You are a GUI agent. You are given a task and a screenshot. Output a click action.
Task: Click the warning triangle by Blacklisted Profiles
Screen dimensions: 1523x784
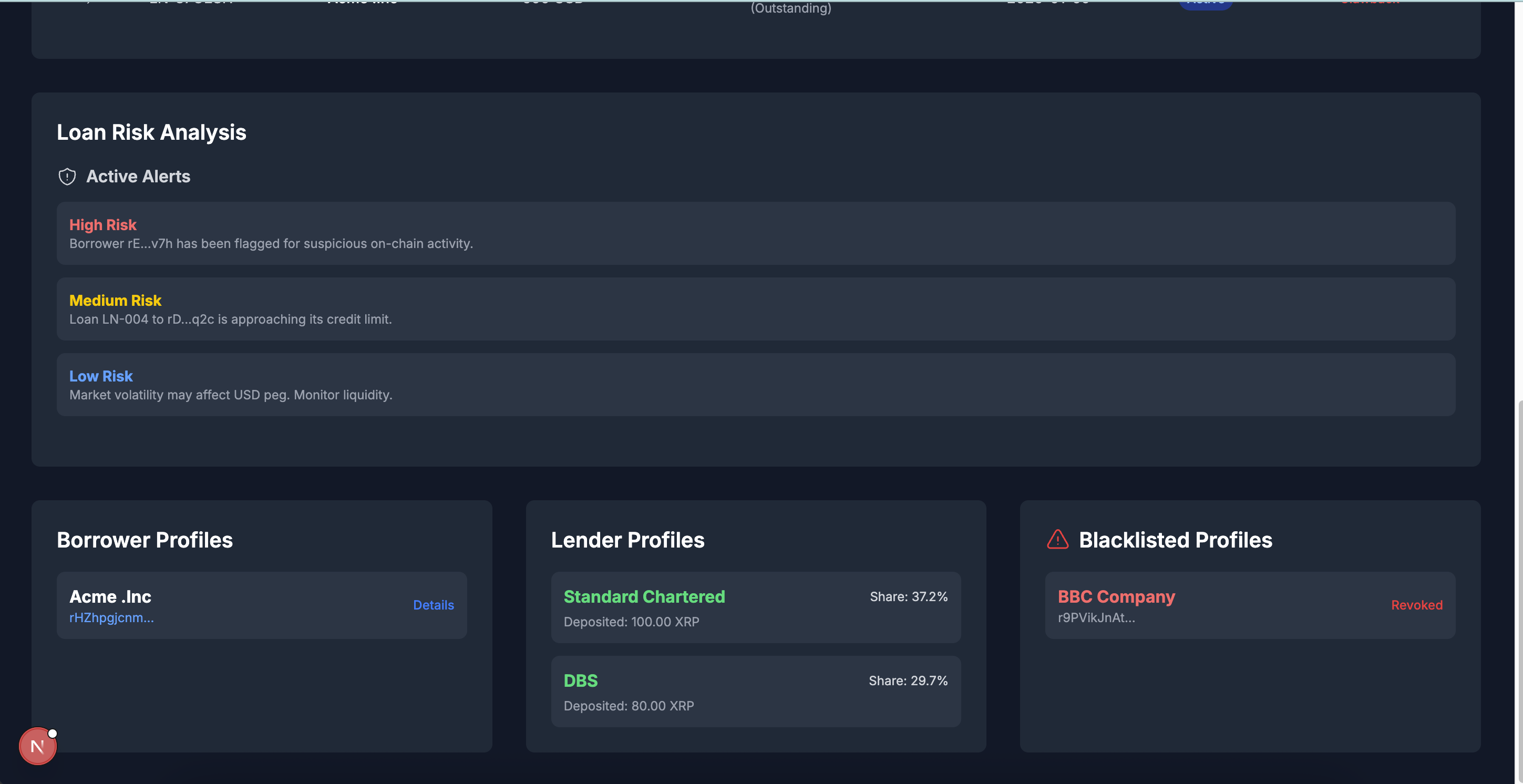click(x=1057, y=539)
